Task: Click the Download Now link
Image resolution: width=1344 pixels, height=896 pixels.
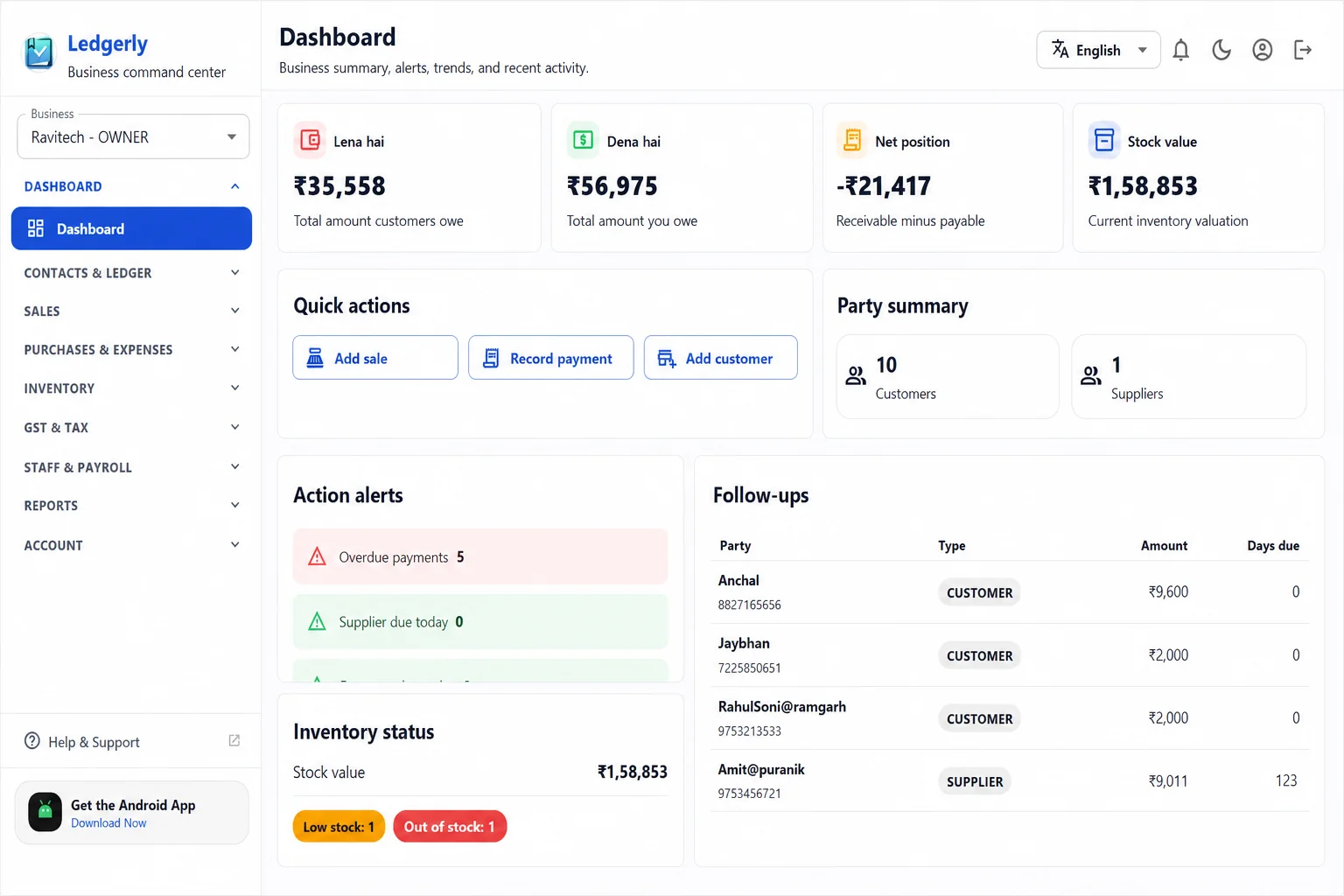Action: click(108, 823)
